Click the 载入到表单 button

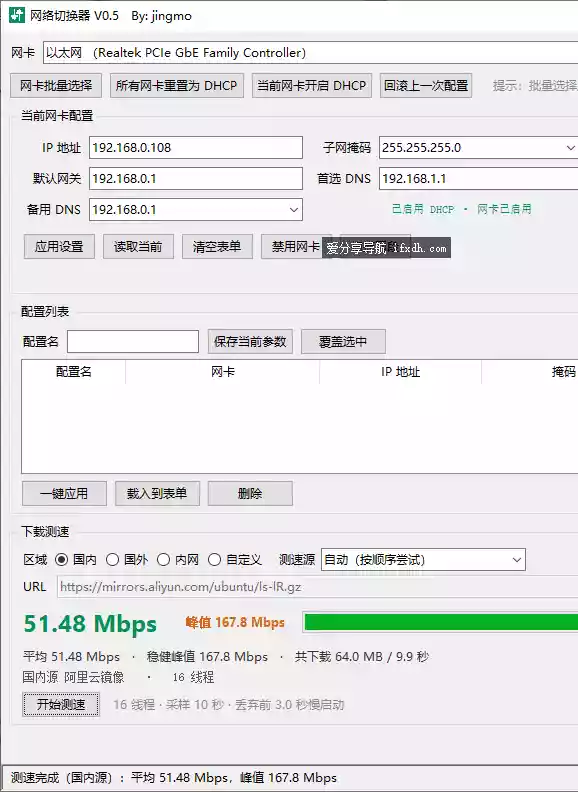pyautogui.click(x=157, y=493)
